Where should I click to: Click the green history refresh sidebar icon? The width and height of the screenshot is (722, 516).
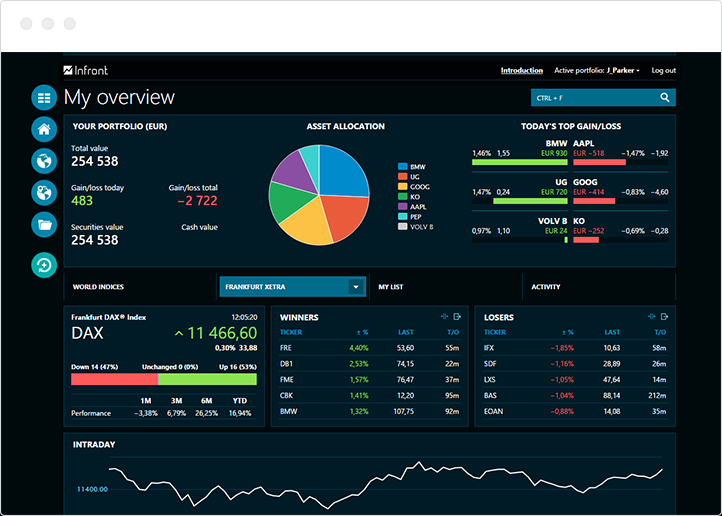click(44, 265)
